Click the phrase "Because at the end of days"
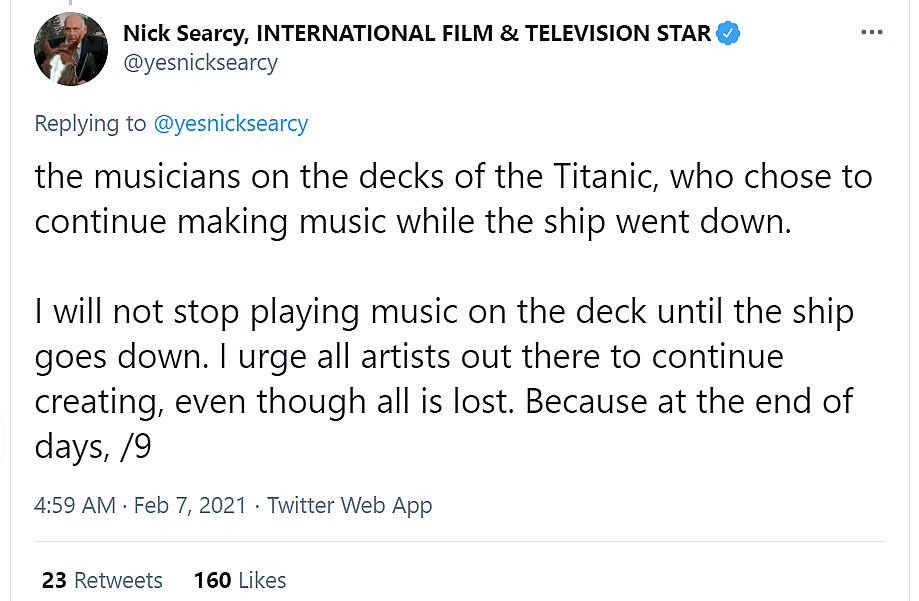Viewport: 919px width, 601px height. coord(690,401)
